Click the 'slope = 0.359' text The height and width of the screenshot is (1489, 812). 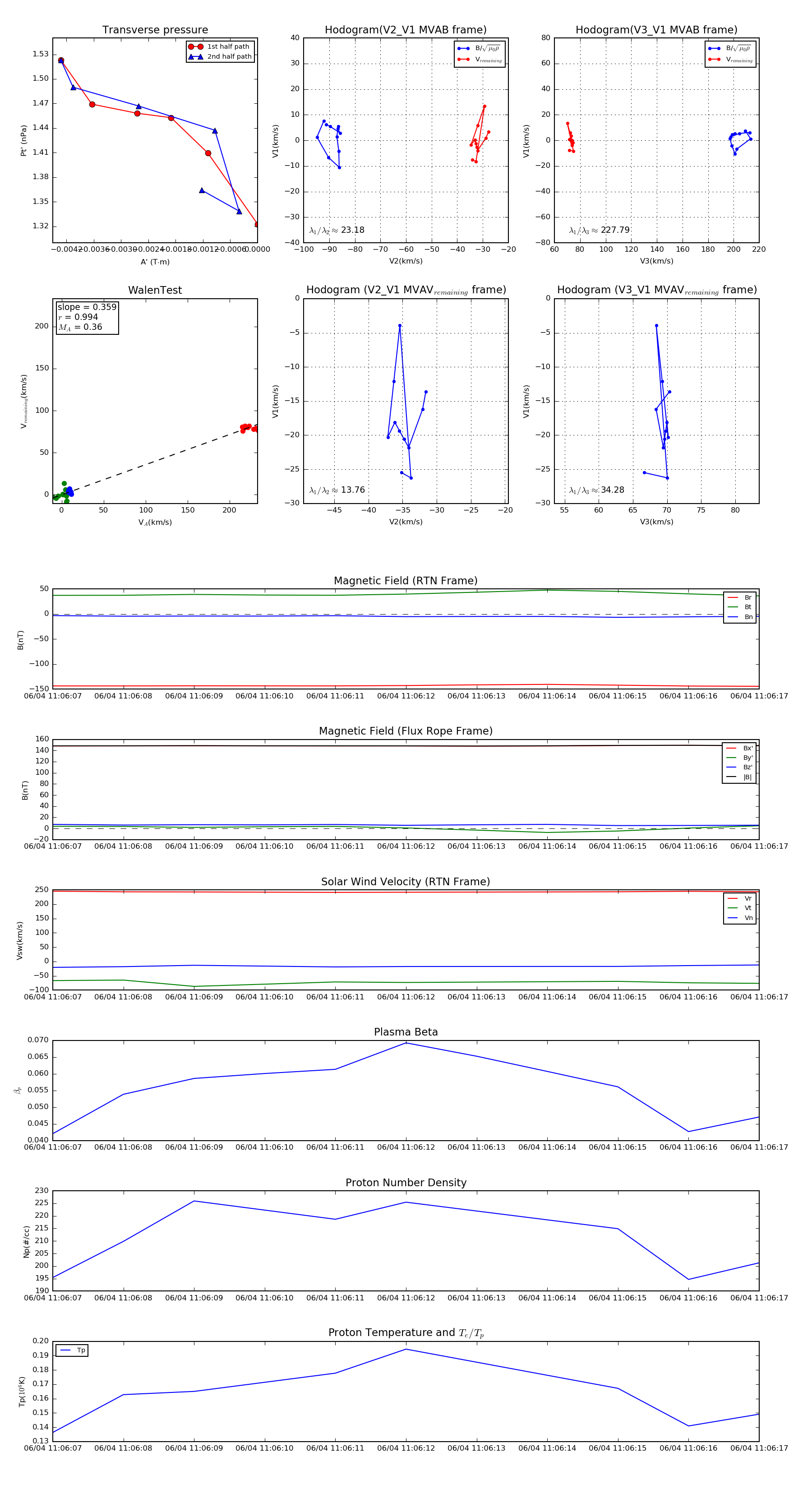87,307
